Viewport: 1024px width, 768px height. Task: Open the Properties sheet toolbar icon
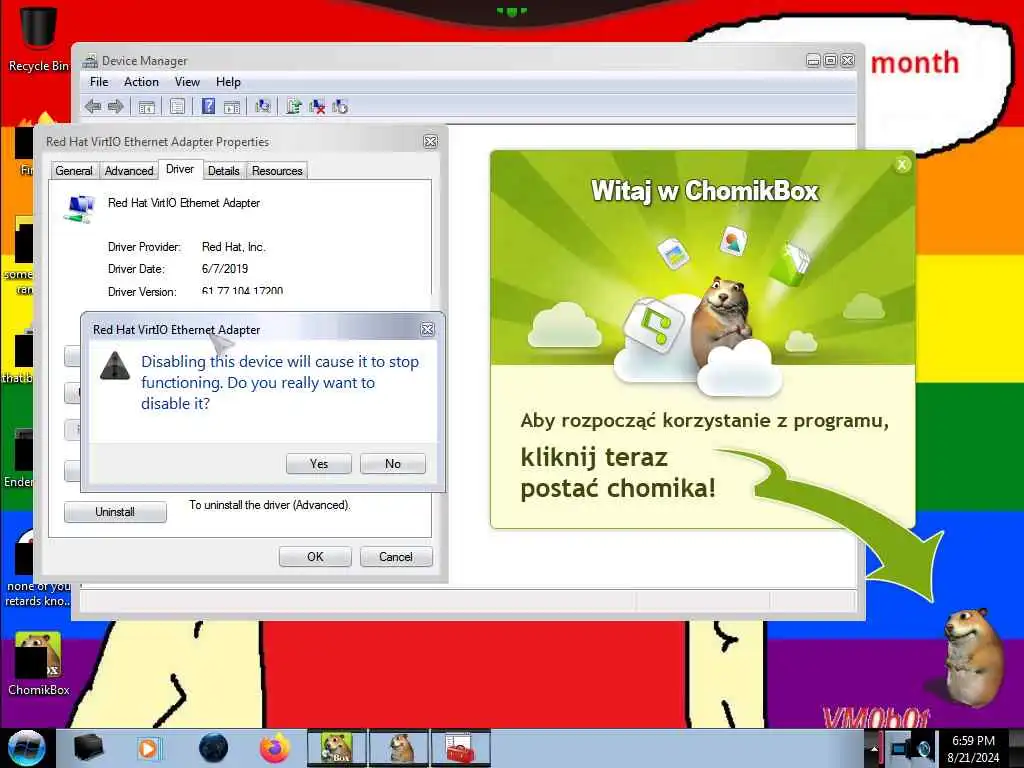coord(177,106)
